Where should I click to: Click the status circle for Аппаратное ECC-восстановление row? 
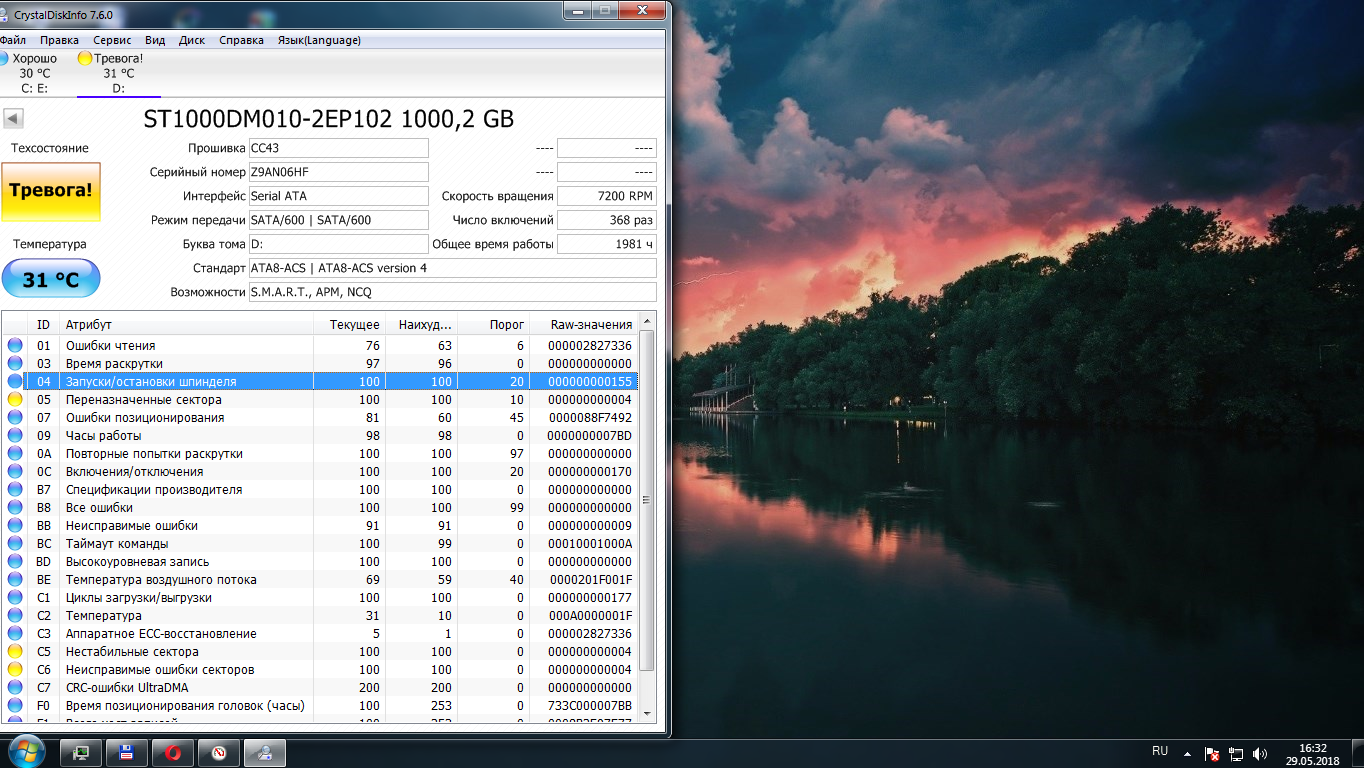pyautogui.click(x=15, y=634)
